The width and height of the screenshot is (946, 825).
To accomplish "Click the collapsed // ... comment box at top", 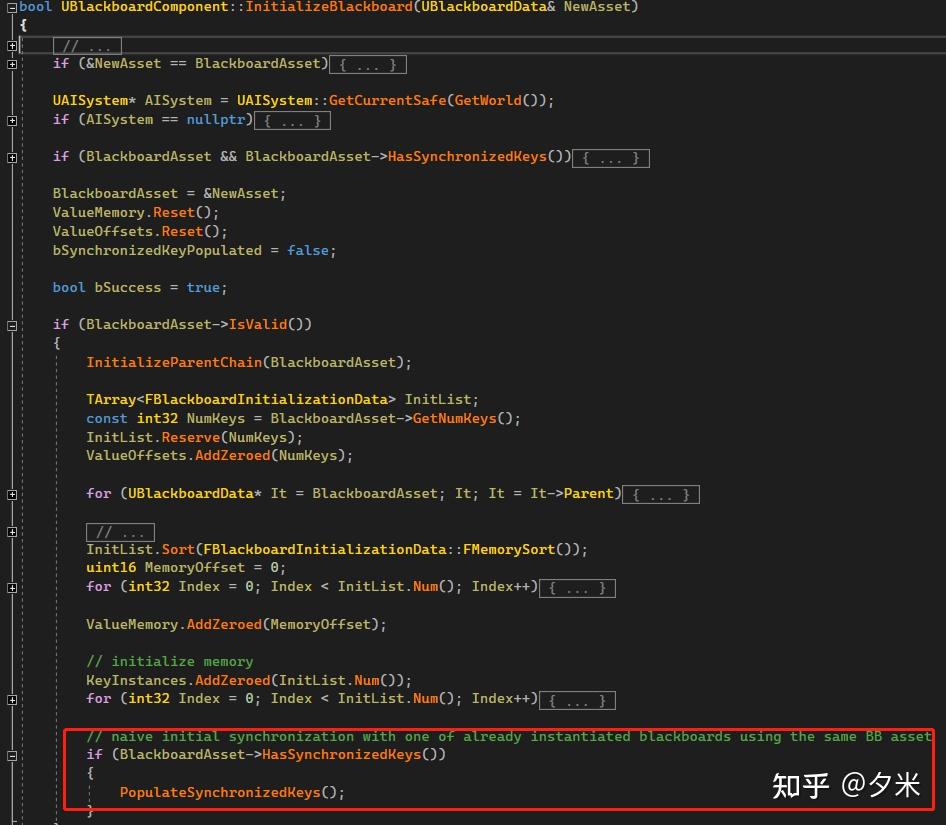I will pyautogui.click(x=87, y=46).
